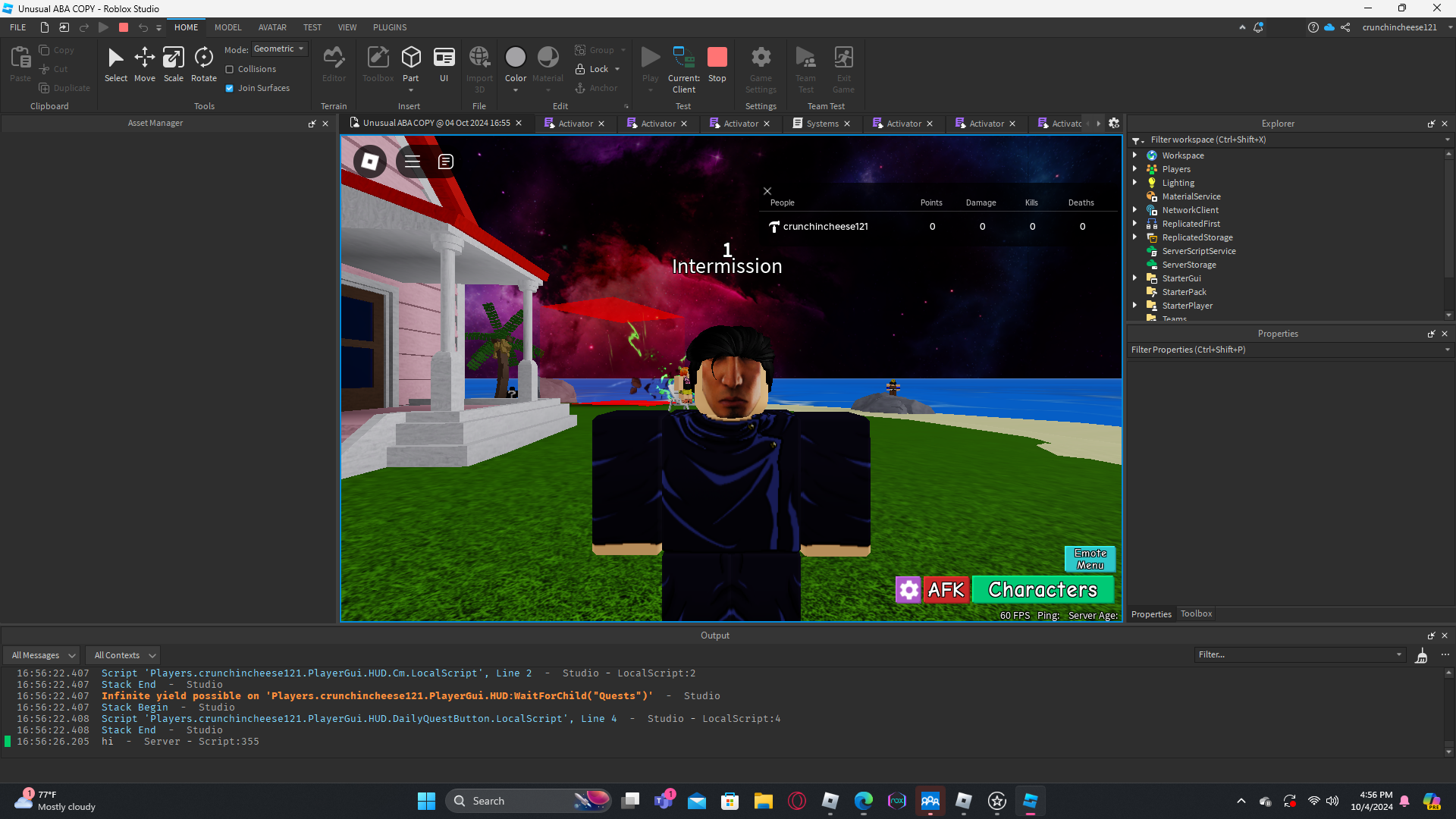The image size is (1456, 819).
Task: Switch to the Toolbox panel tab
Action: click(1196, 613)
